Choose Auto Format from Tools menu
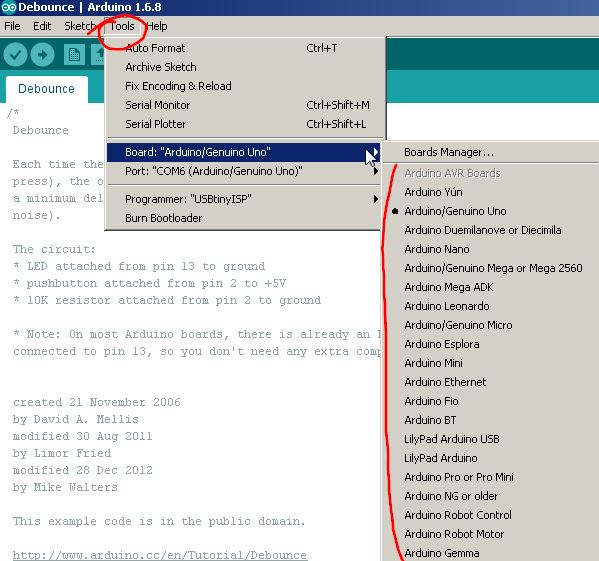This screenshot has width=599, height=561. [x=244, y=48]
